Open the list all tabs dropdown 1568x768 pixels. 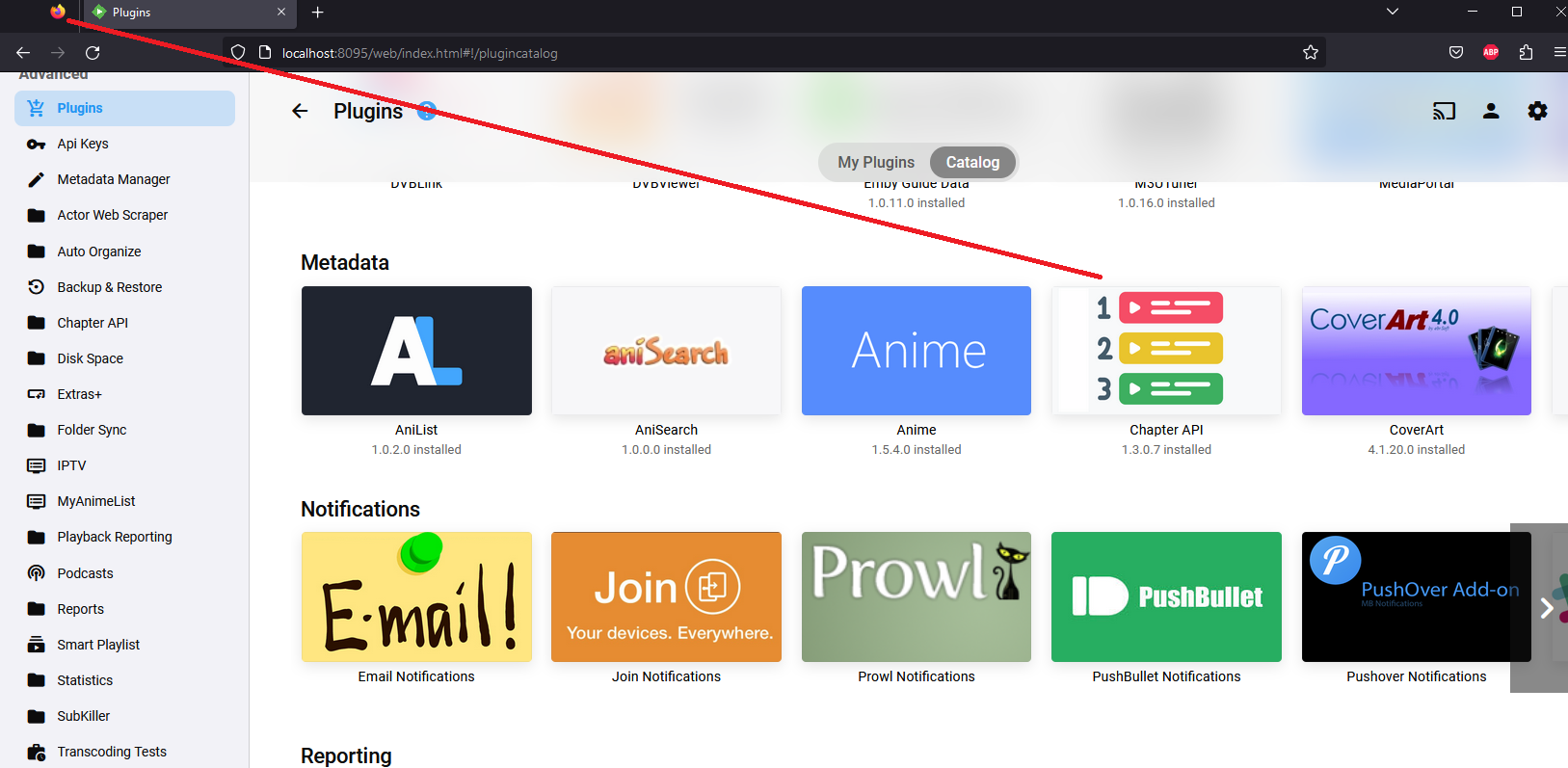[1392, 12]
